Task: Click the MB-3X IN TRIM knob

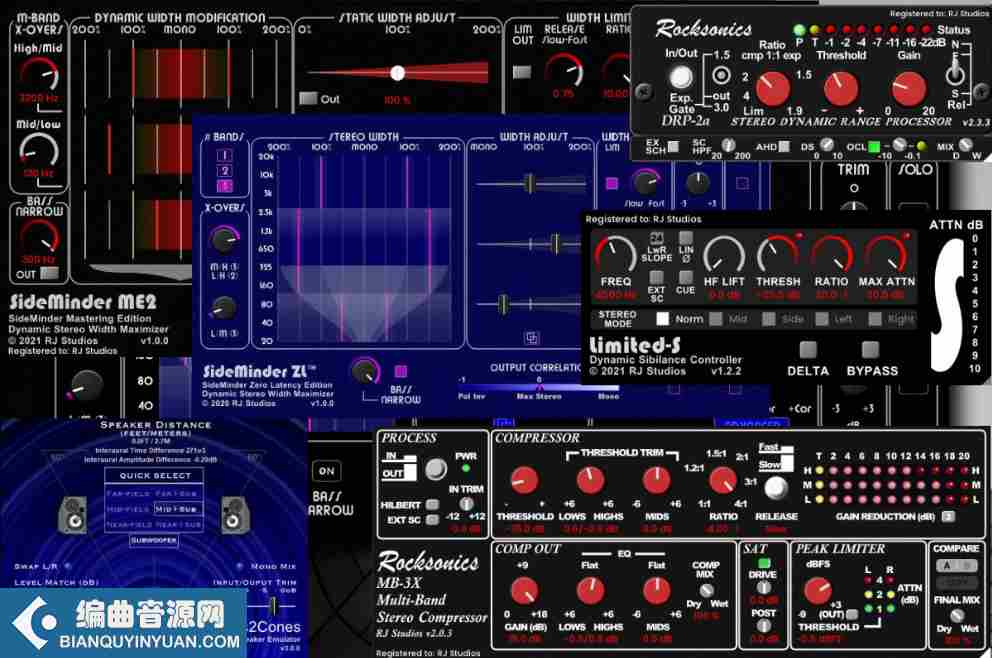Action: point(466,504)
